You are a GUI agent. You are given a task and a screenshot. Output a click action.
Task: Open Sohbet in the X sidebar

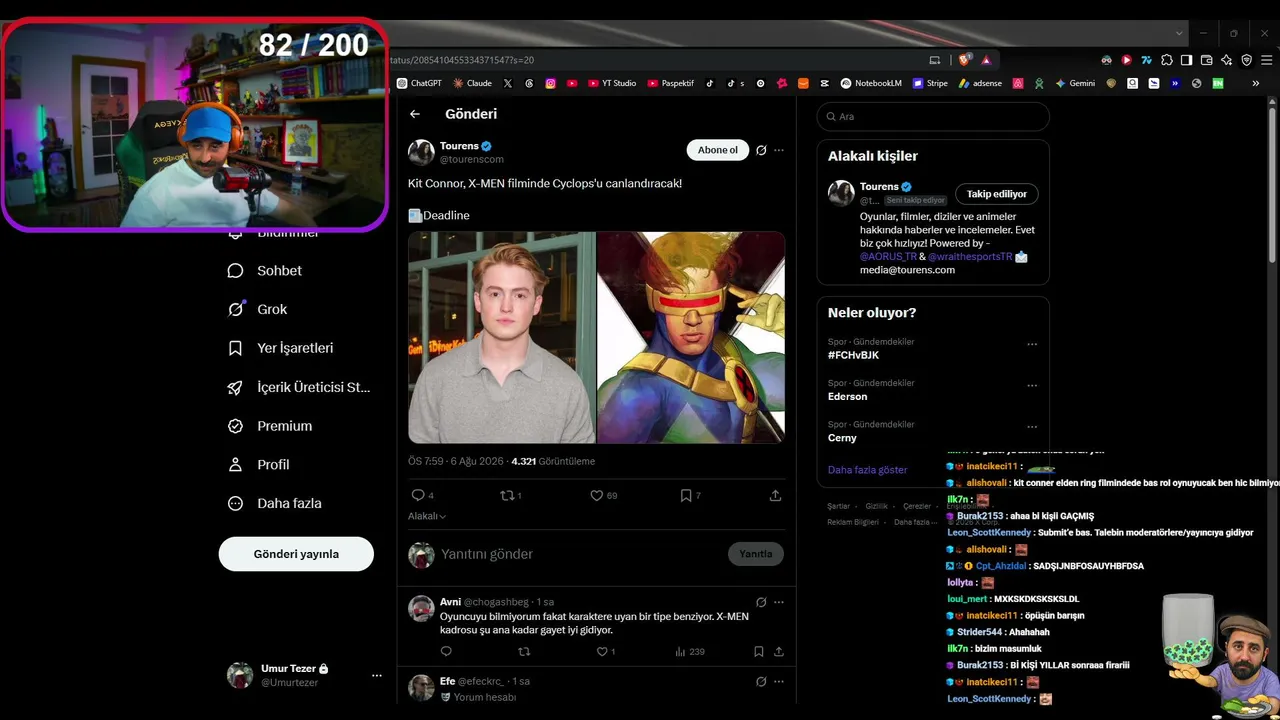(x=265, y=271)
